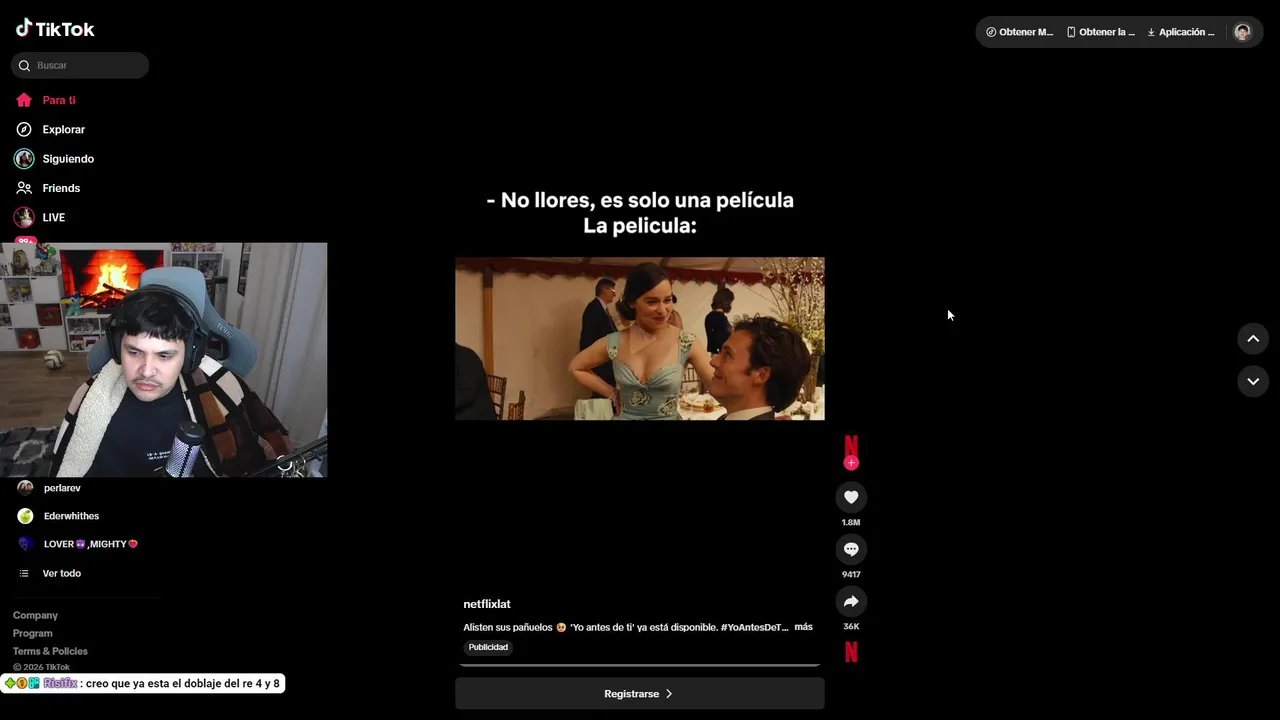Image resolution: width=1280 pixels, height=720 pixels.
Task: Expand Ver todo accounts list
Action: click(61, 573)
